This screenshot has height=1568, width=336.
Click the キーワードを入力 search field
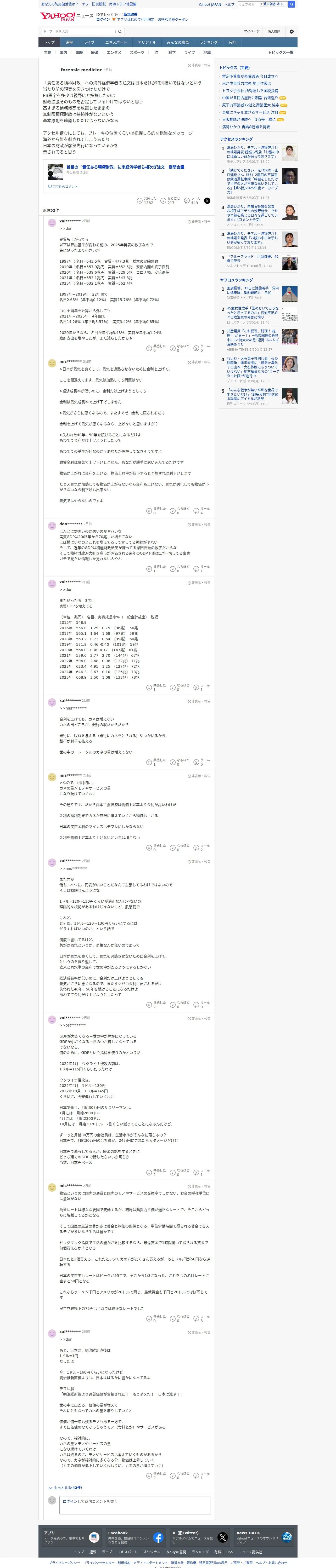[79, 32]
